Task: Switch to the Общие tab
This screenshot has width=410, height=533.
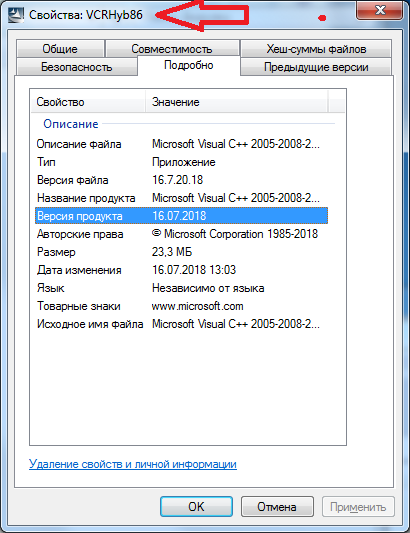Action: pos(60,49)
